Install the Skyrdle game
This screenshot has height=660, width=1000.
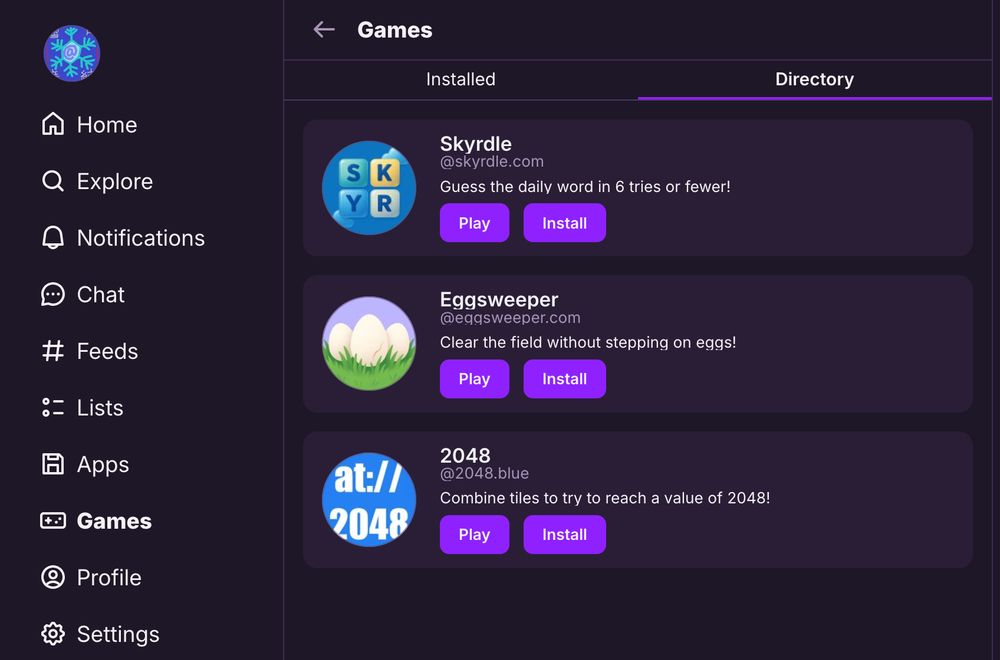[564, 222]
